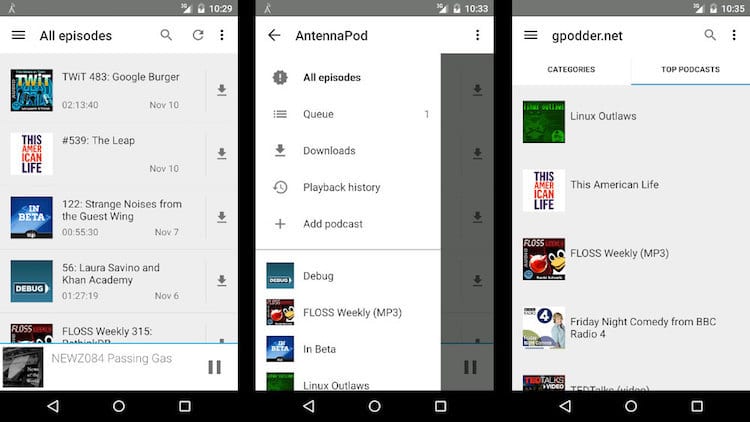Screen dimensions: 750x422
Task: Download episode TWiT 483: Google Burger
Action: point(221,90)
